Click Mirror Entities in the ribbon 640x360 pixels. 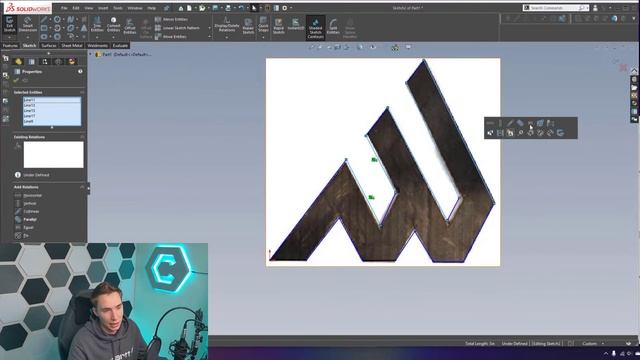[171, 19]
